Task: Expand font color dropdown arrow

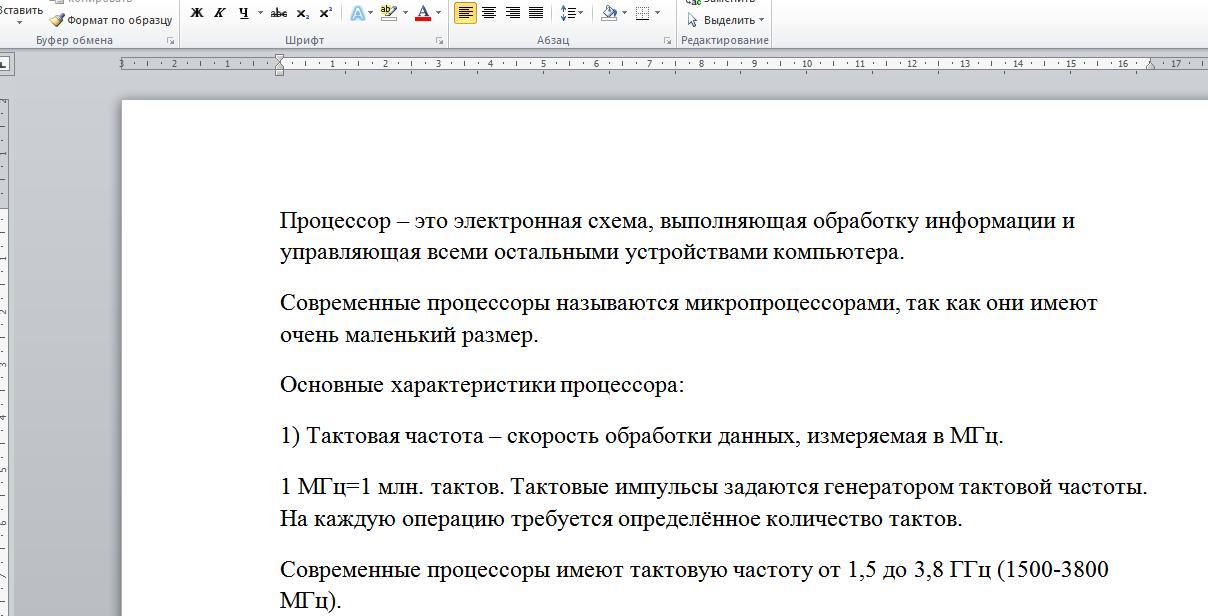Action: (438, 13)
